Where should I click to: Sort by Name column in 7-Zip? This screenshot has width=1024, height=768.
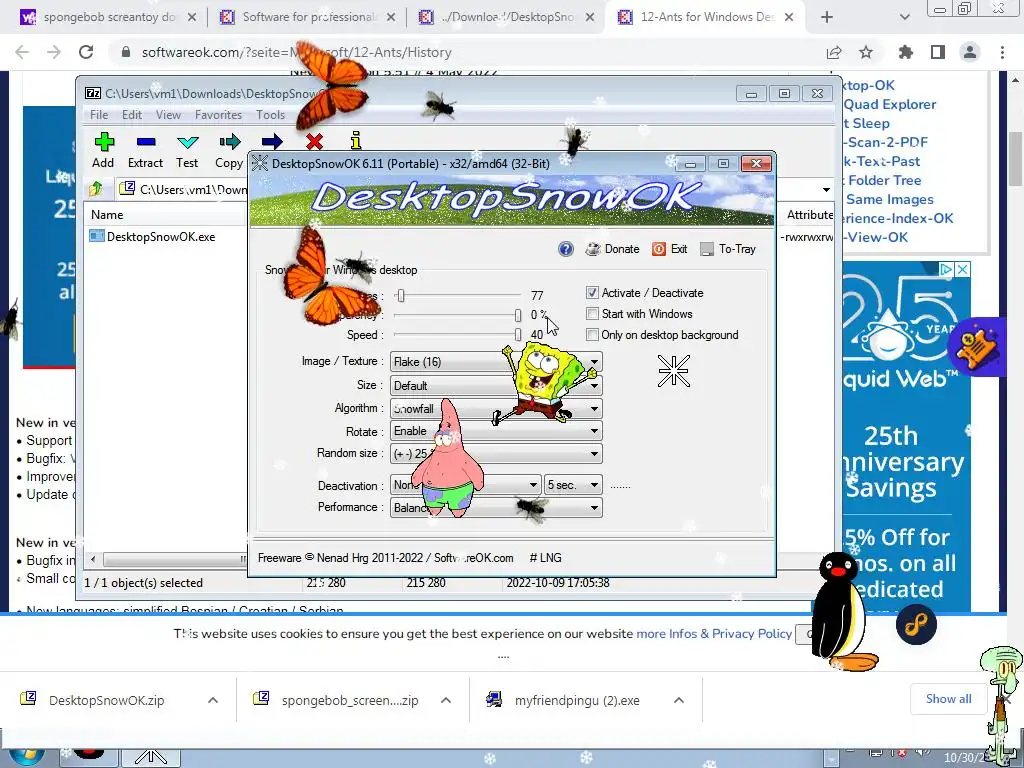[x=107, y=215]
